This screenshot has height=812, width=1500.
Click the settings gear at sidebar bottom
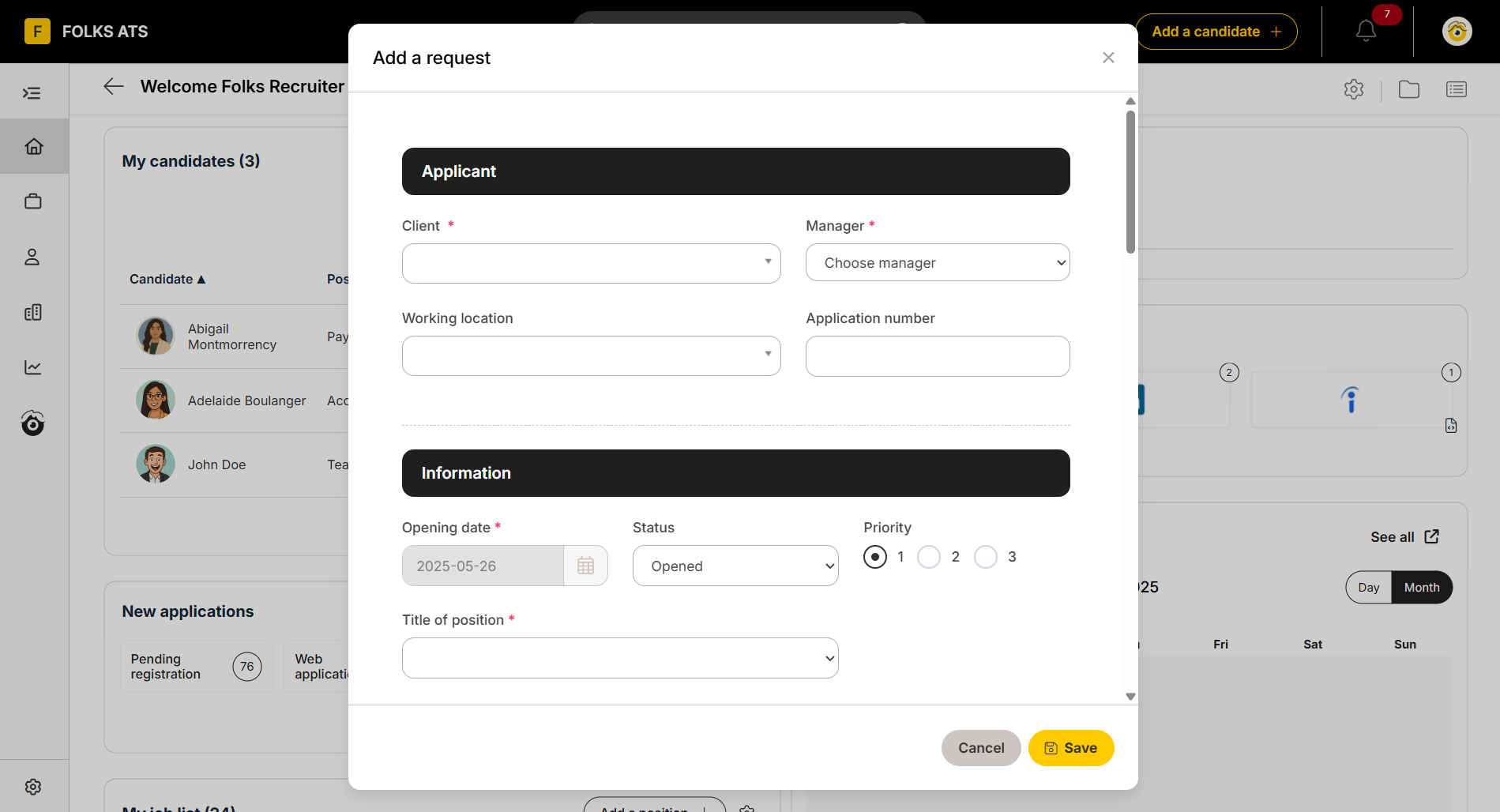pyautogui.click(x=33, y=787)
